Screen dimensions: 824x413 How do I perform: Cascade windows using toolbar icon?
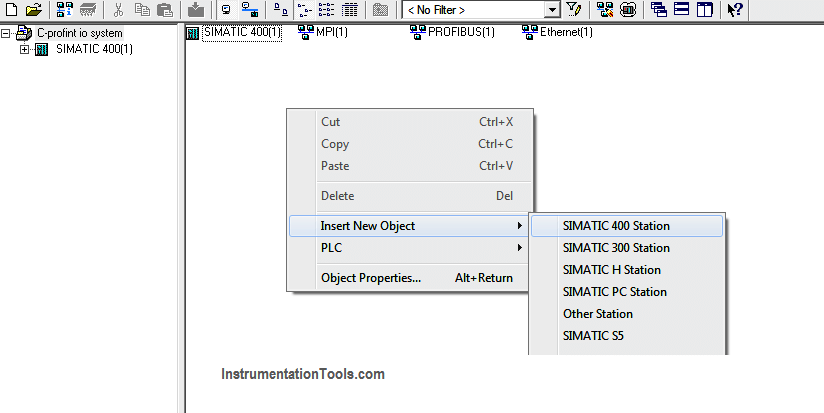point(658,9)
